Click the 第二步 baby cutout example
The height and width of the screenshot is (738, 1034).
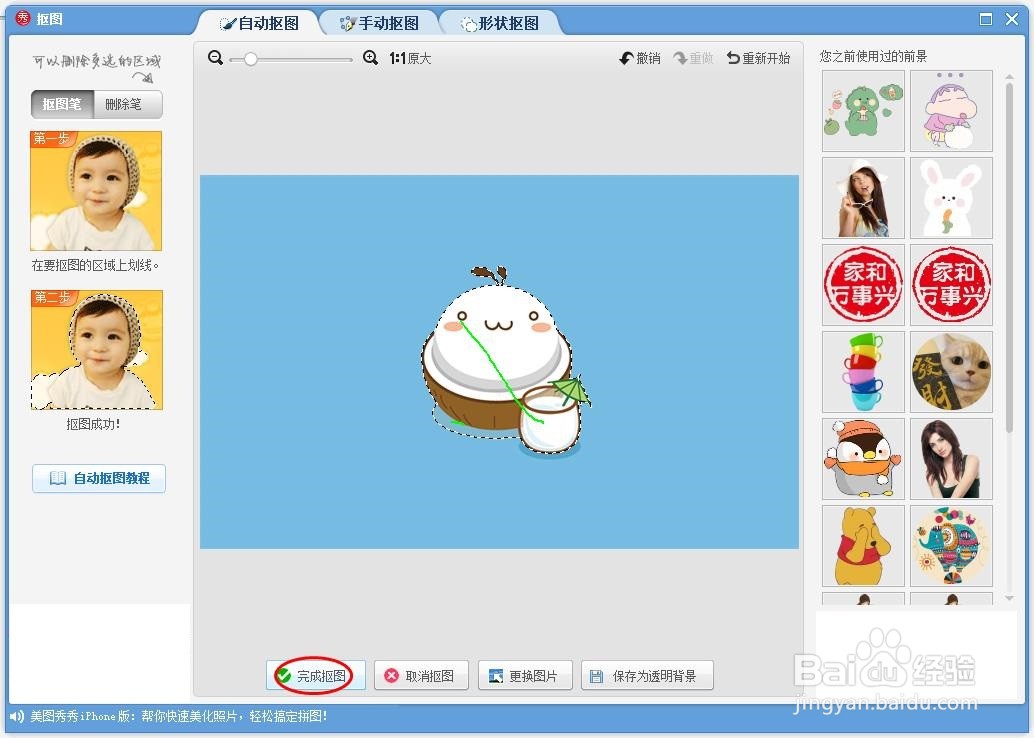96,350
